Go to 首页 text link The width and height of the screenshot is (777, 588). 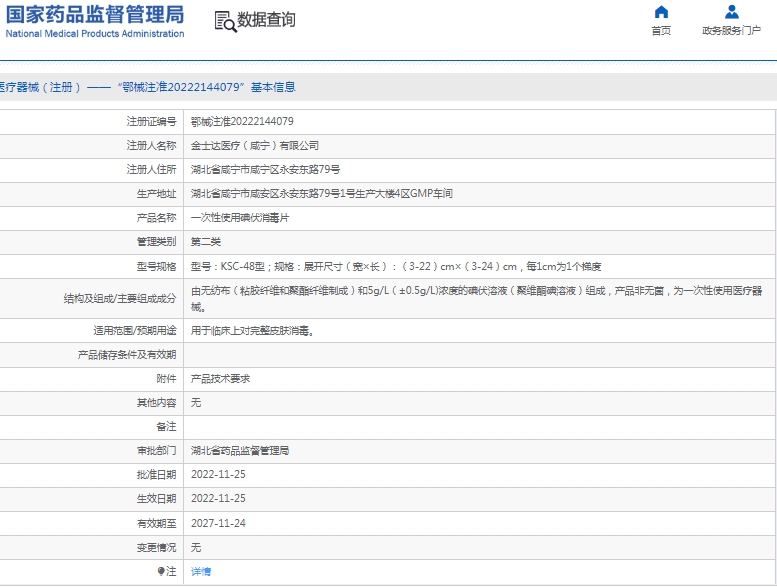point(660,31)
